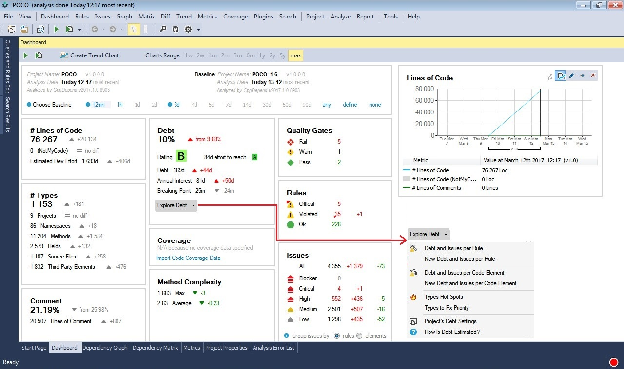Click the highlighted yellow toolbar button
The height and width of the screenshot is (369, 624).
pyautogui.click(x=134, y=29)
